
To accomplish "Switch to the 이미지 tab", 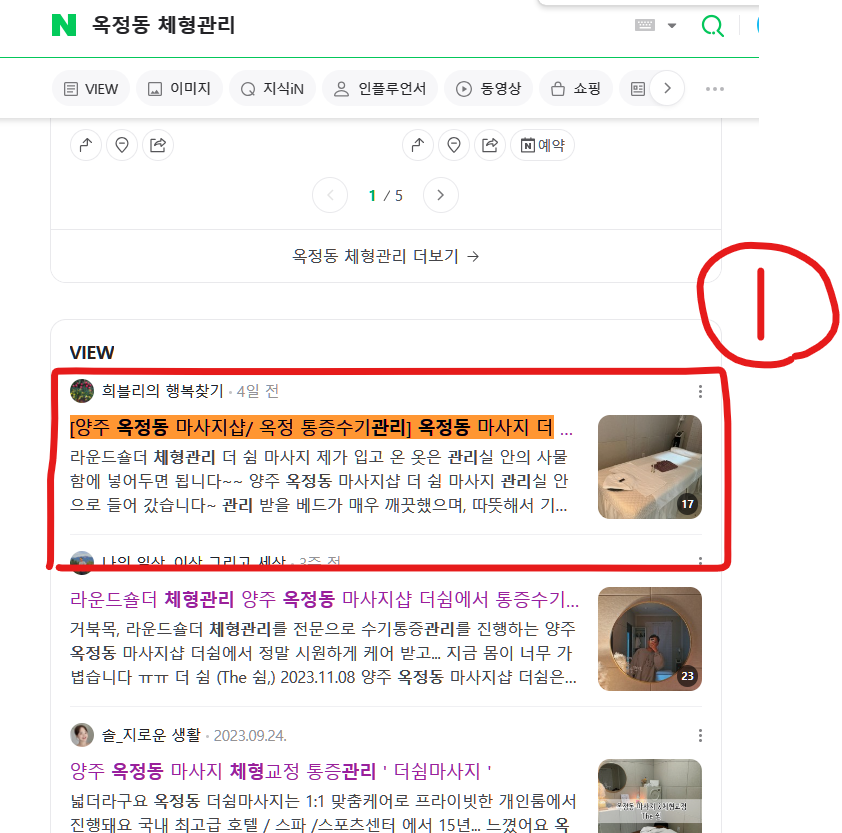I will pos(179,89).
